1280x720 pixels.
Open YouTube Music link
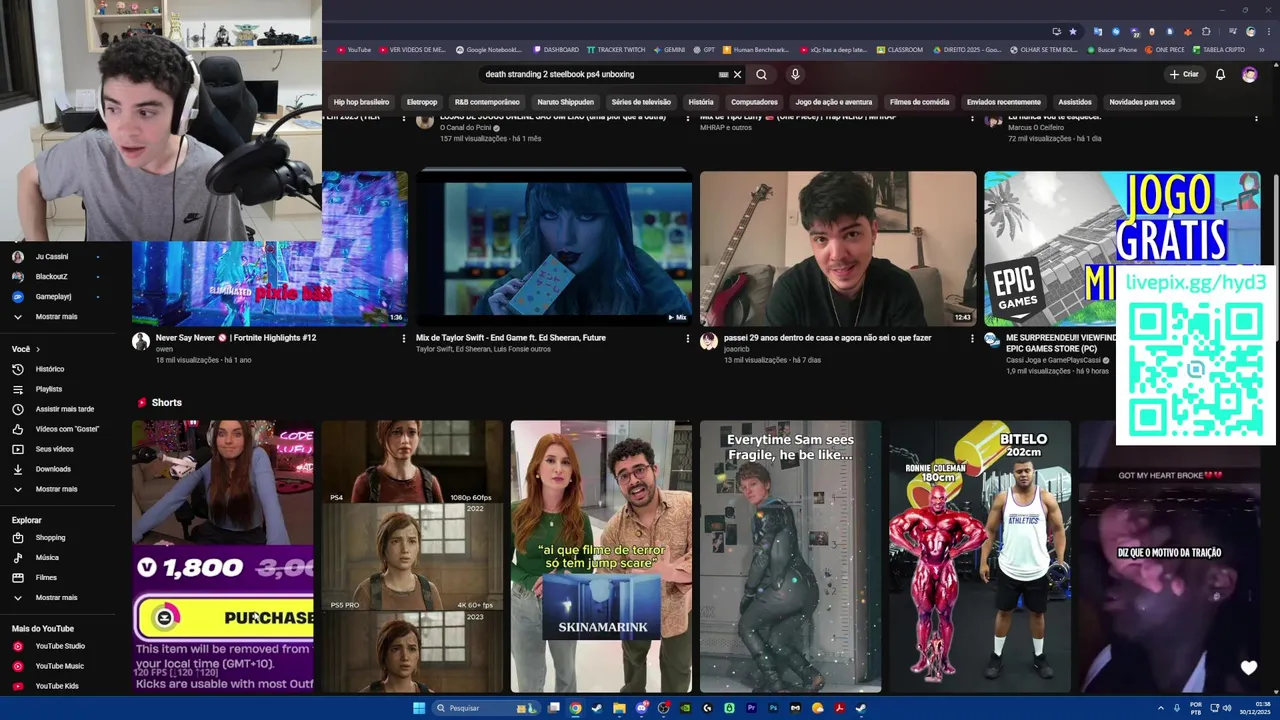pos(58,666)
